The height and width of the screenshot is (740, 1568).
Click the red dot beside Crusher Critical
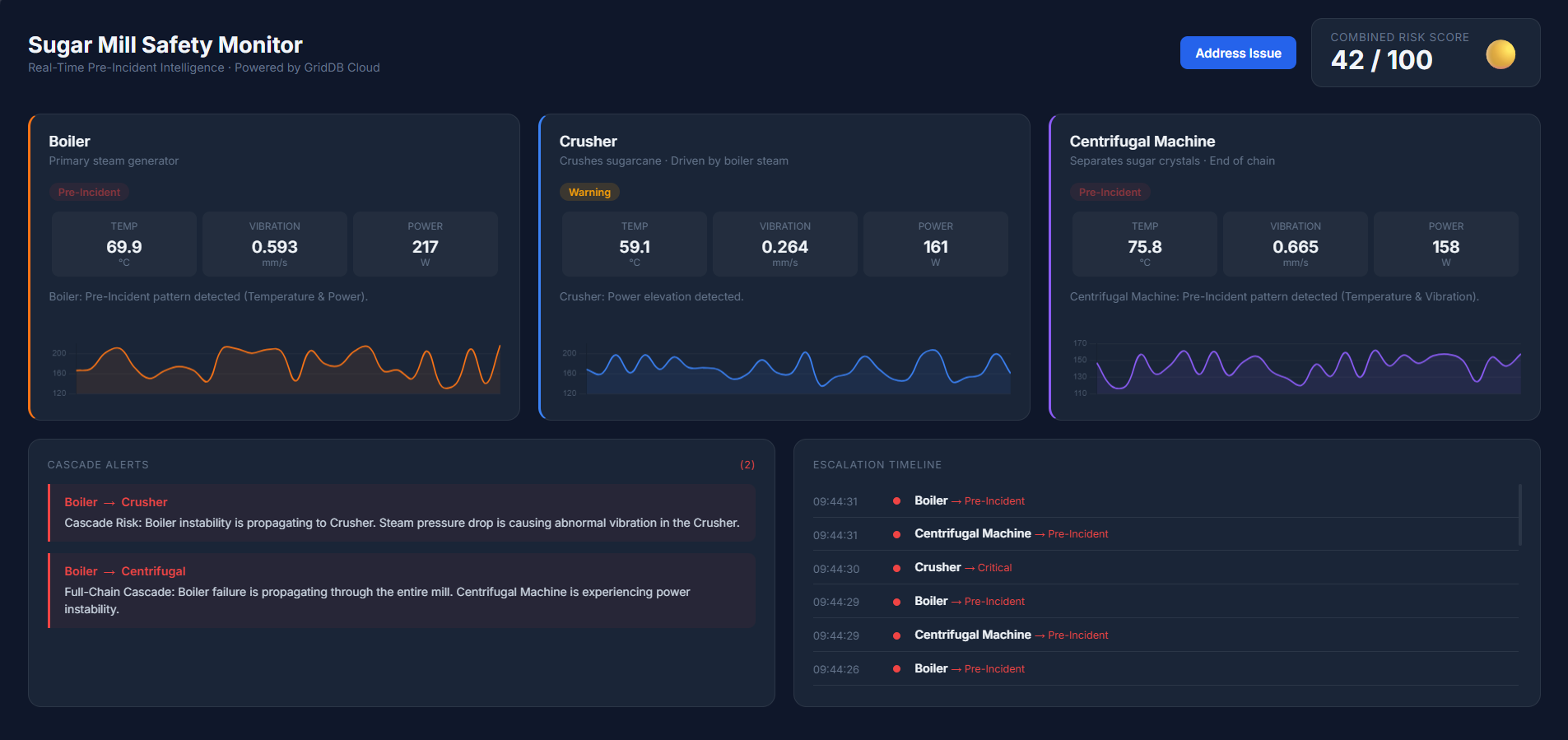coord(896,568)
